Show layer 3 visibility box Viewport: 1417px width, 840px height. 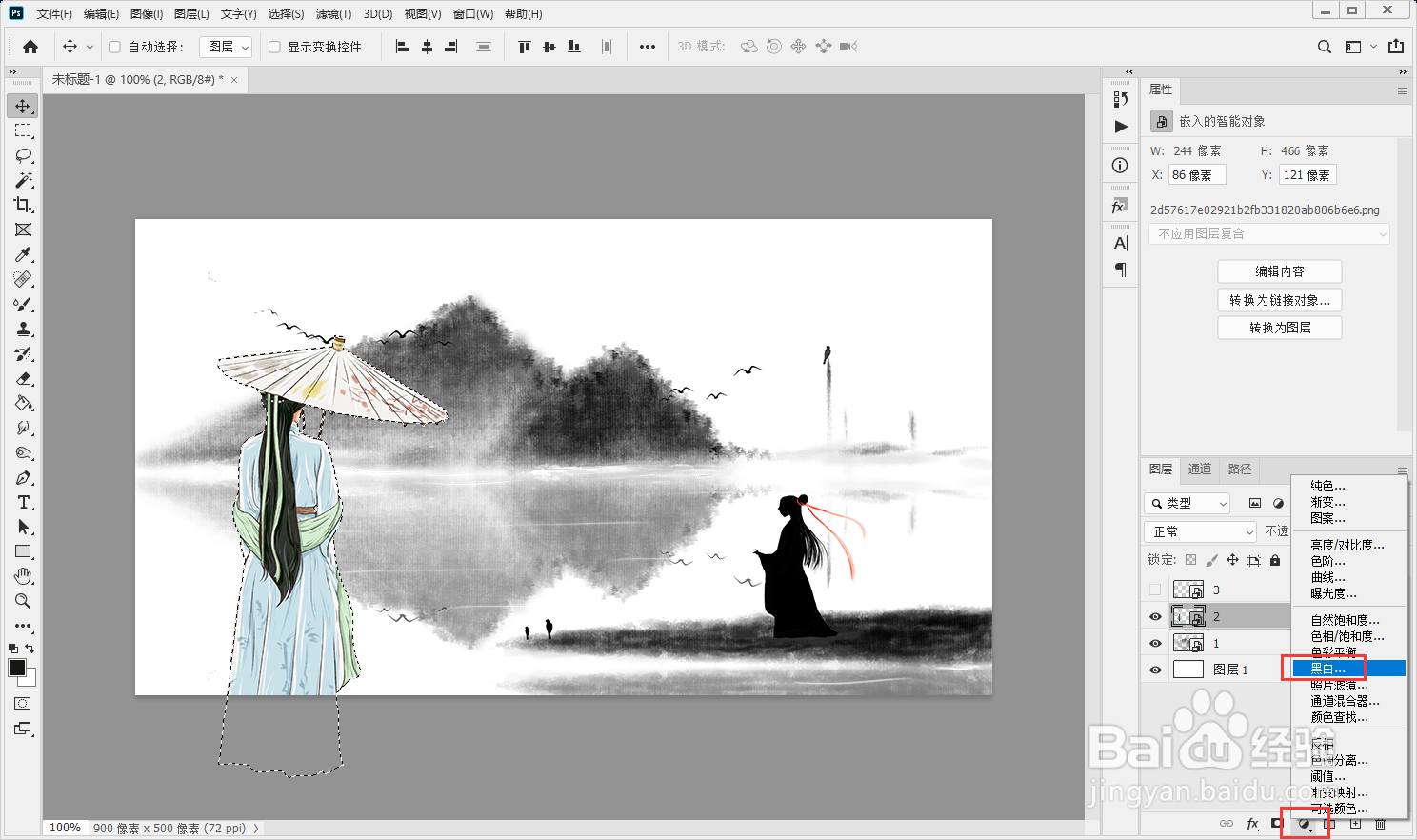pos(1155,590)
